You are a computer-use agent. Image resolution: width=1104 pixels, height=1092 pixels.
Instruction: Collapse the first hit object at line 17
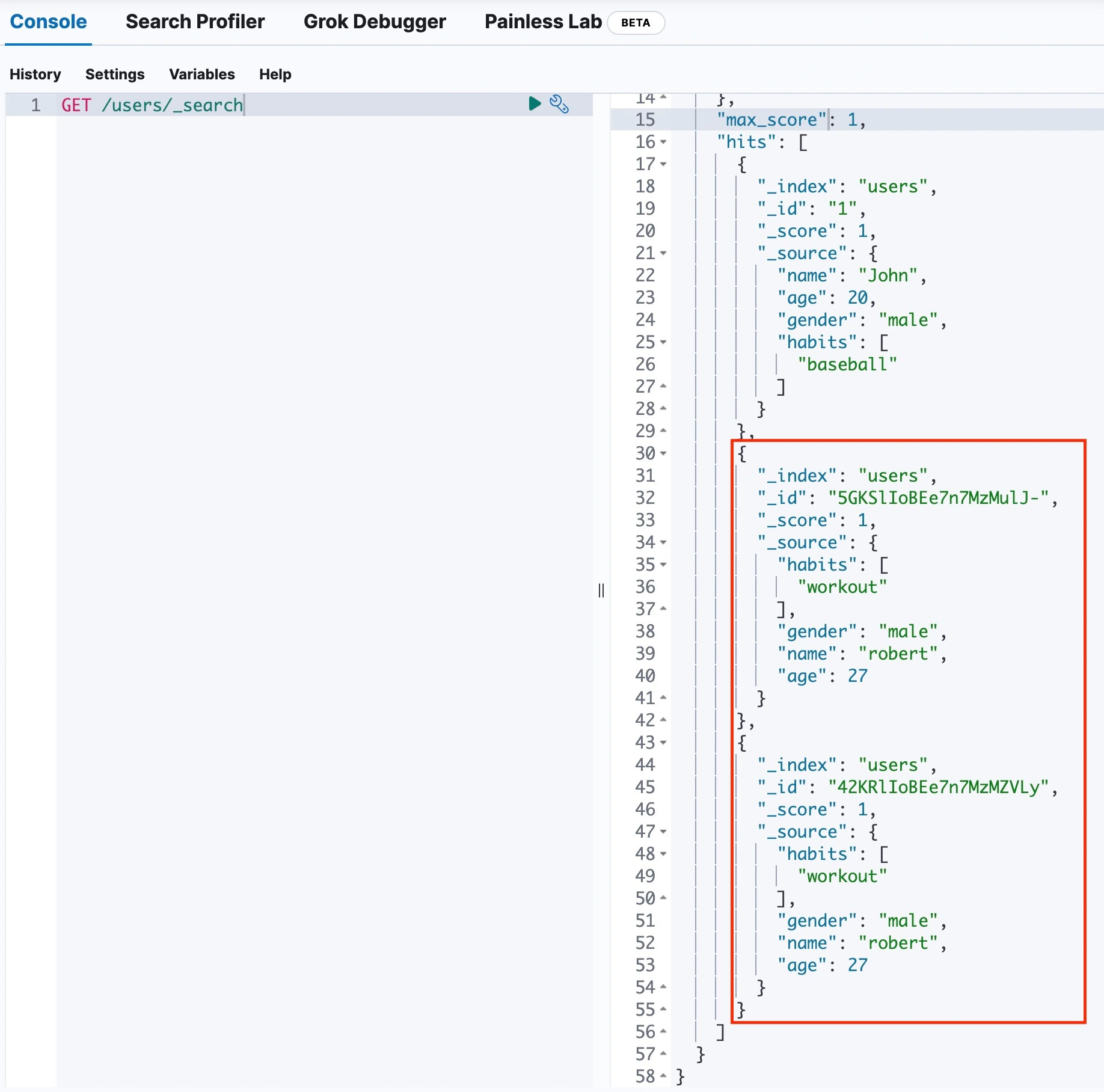(663, 165)
